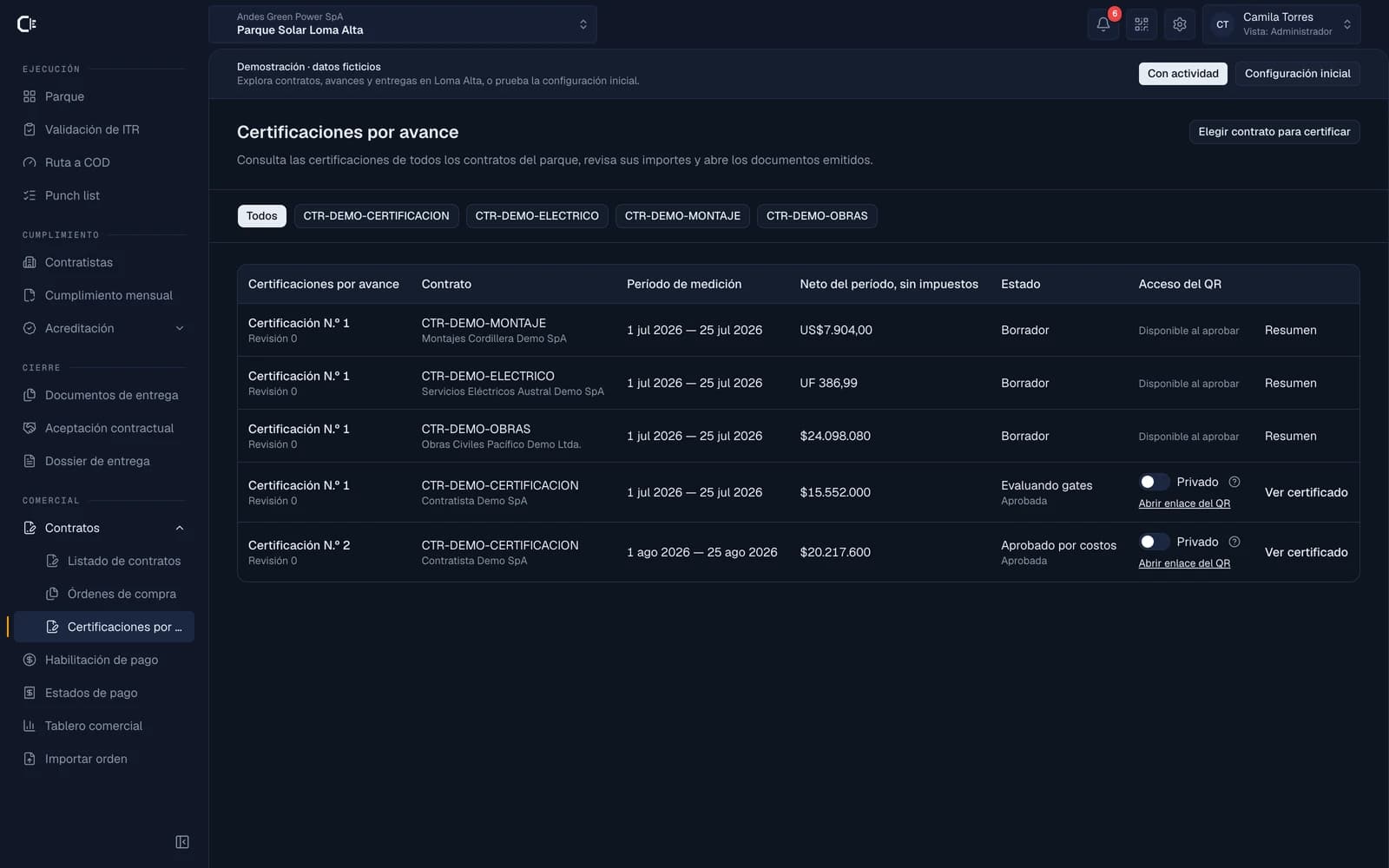Open the Camila Torres user menu chevron

click(1346, 24)
